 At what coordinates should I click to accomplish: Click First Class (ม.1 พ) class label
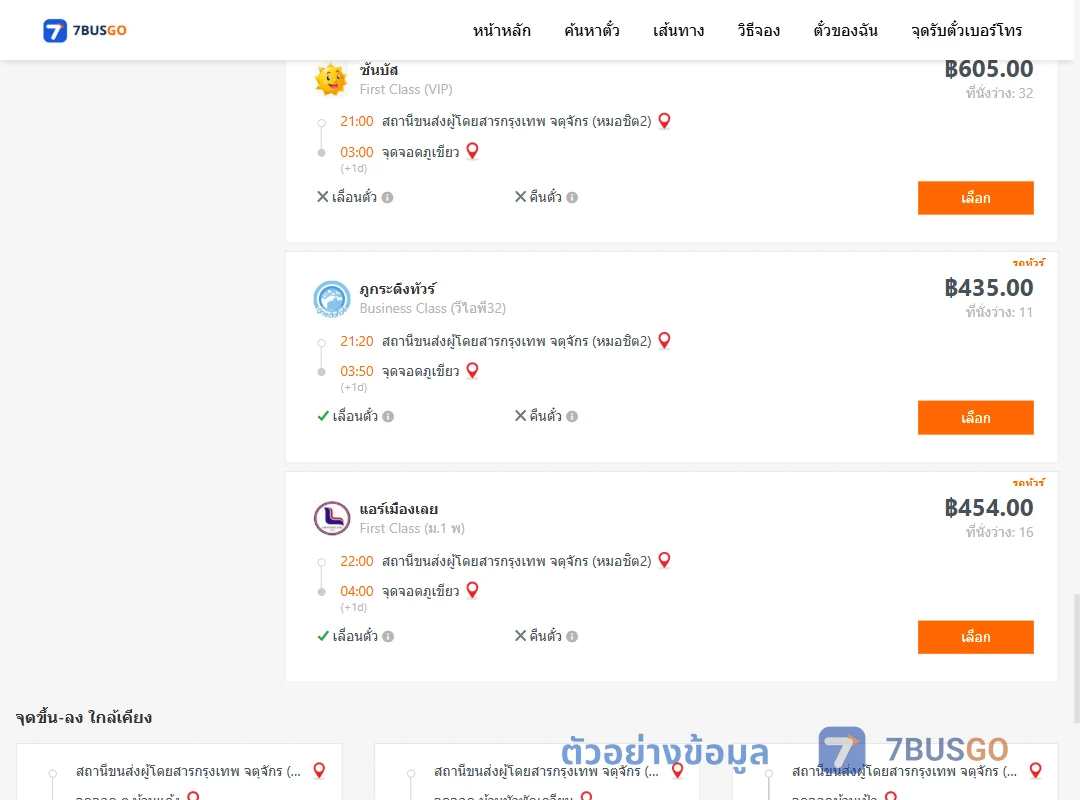click(412, 529)
